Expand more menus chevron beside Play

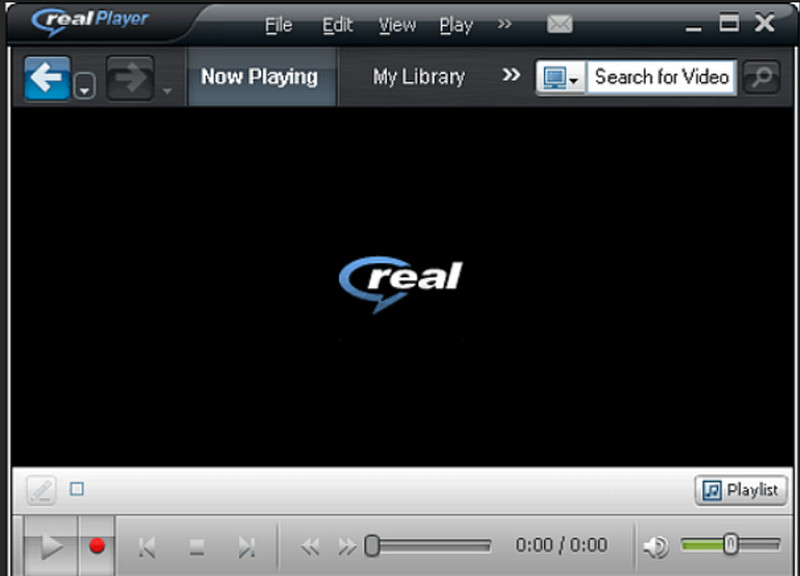point(504,23)
